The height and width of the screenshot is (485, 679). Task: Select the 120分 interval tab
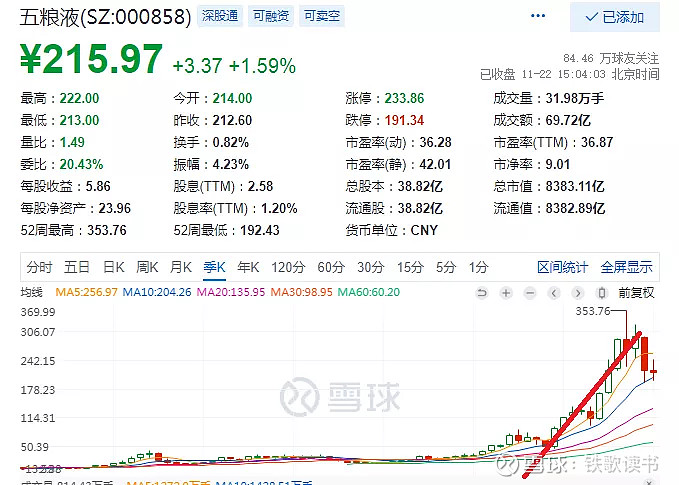pyautogui.click(x=288, y=267)
